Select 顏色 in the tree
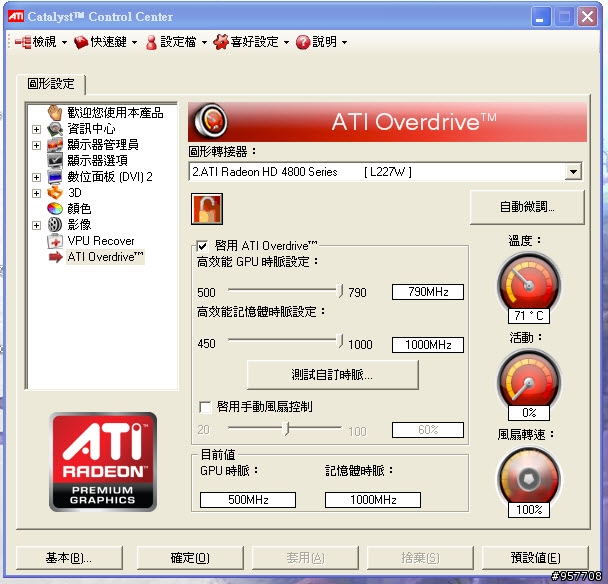Viewport: 608px width, 584px height. coord(79,209)
